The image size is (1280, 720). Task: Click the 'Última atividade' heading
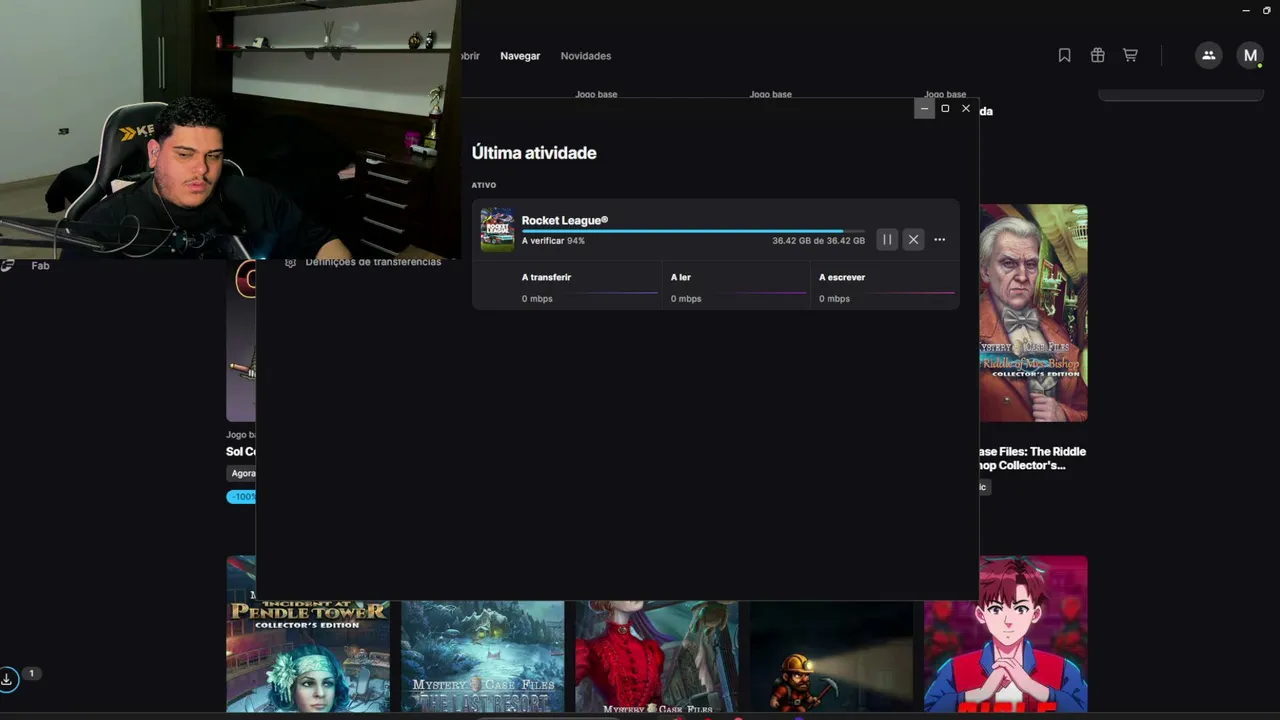(x=534, y=153)
